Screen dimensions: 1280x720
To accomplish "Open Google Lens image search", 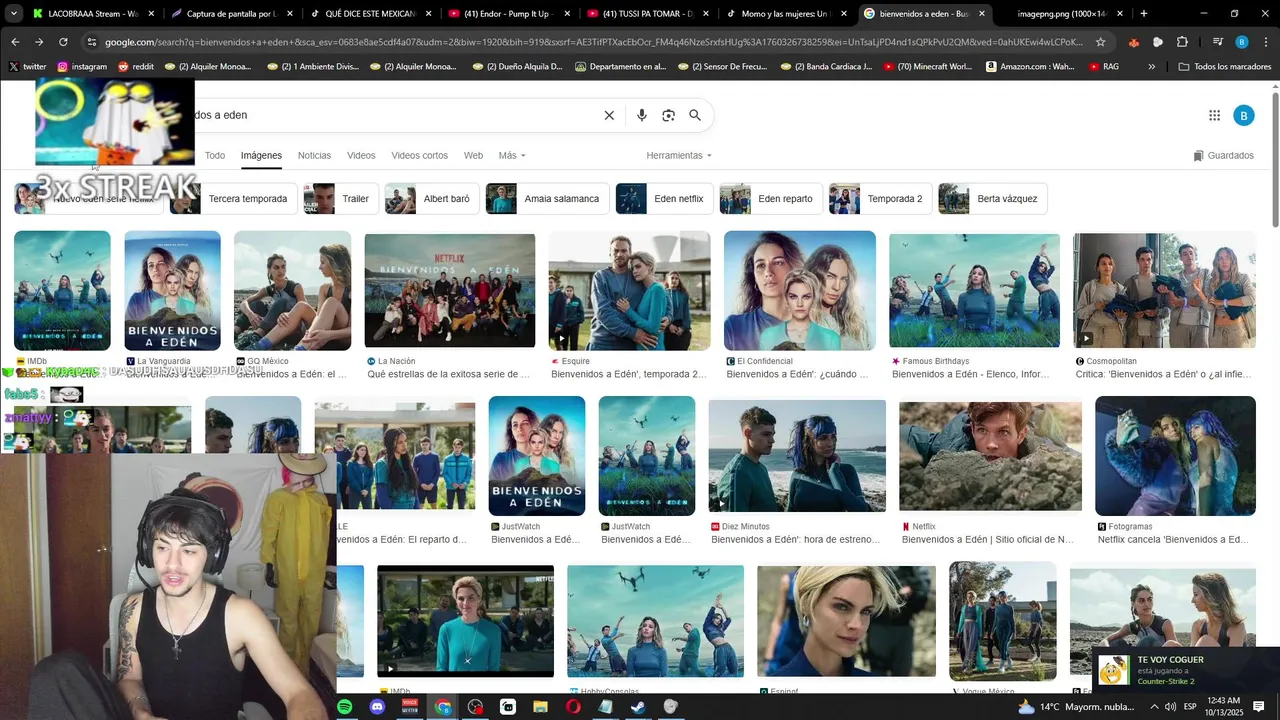I will tap(668, 115).
